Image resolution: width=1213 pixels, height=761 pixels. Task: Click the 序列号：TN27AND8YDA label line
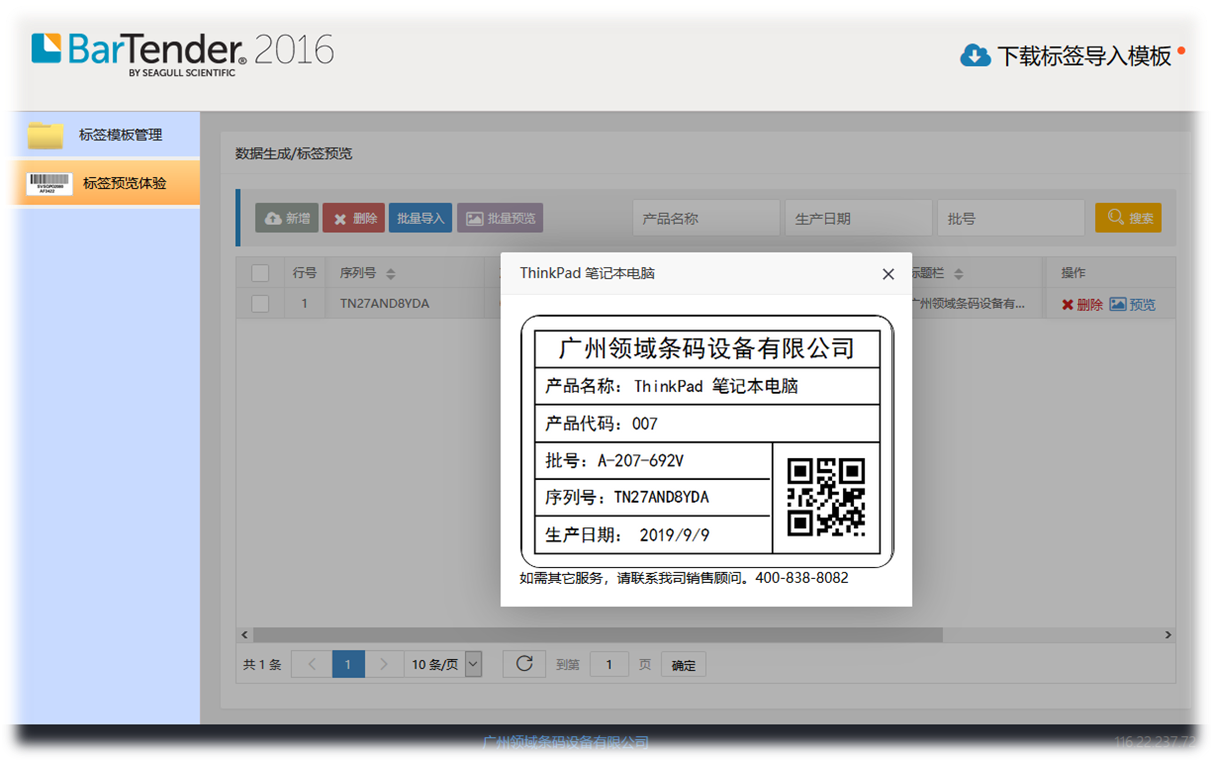(627, 498)
